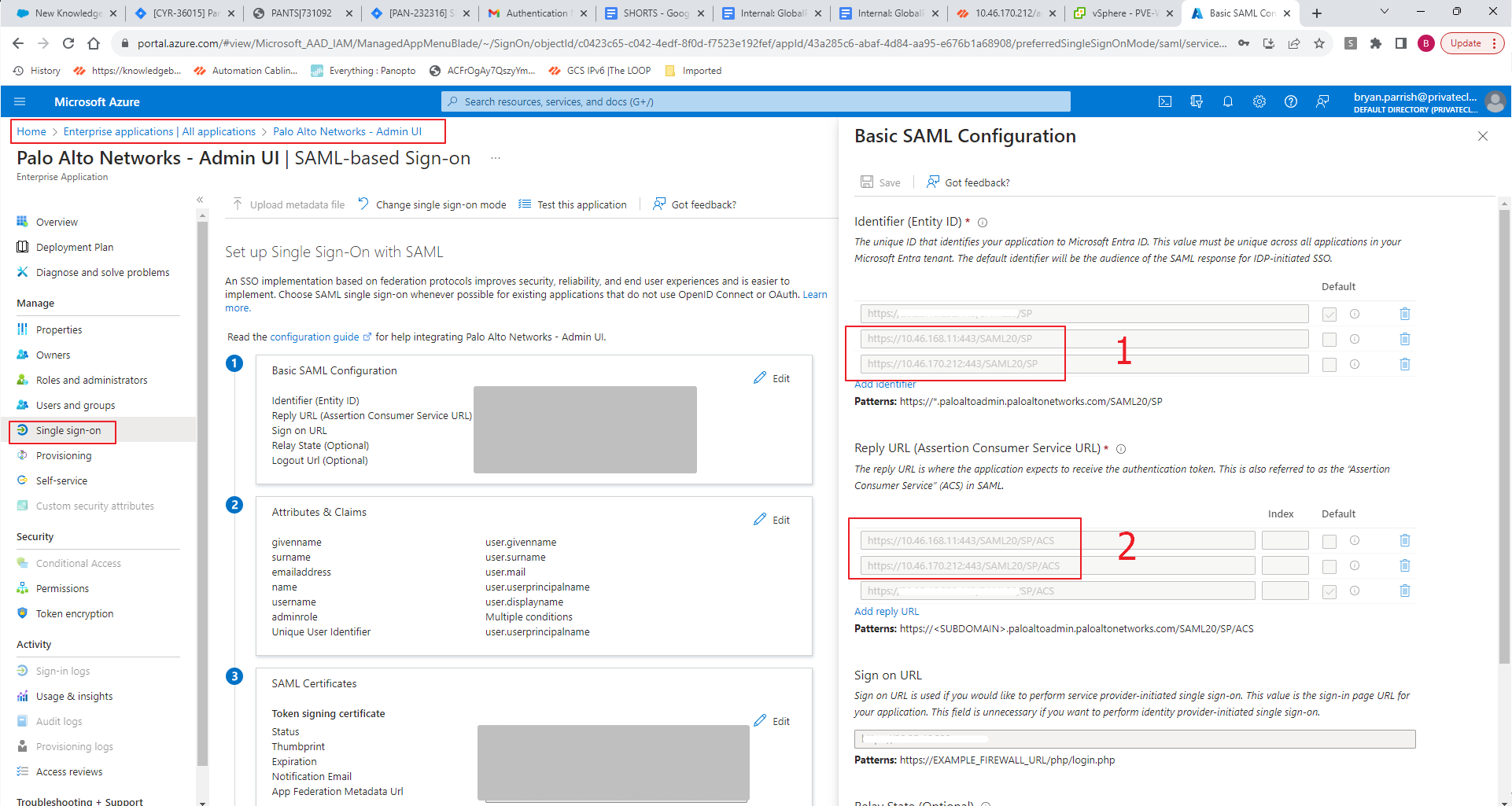Set 10.46.170.212 reply URL as default
The height and width of the screenshot is (806, 1512).
(1329, 566)
